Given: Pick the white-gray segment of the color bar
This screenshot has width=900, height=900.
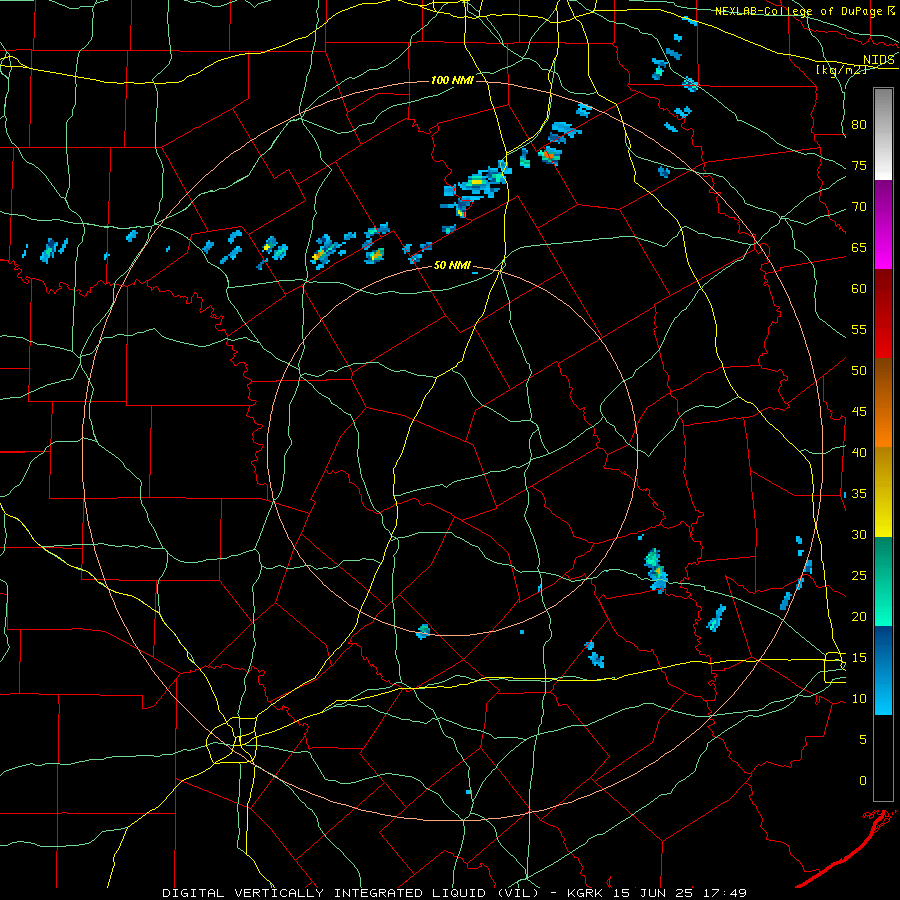Looking at the screenshot, I should (x=883, y=134).
